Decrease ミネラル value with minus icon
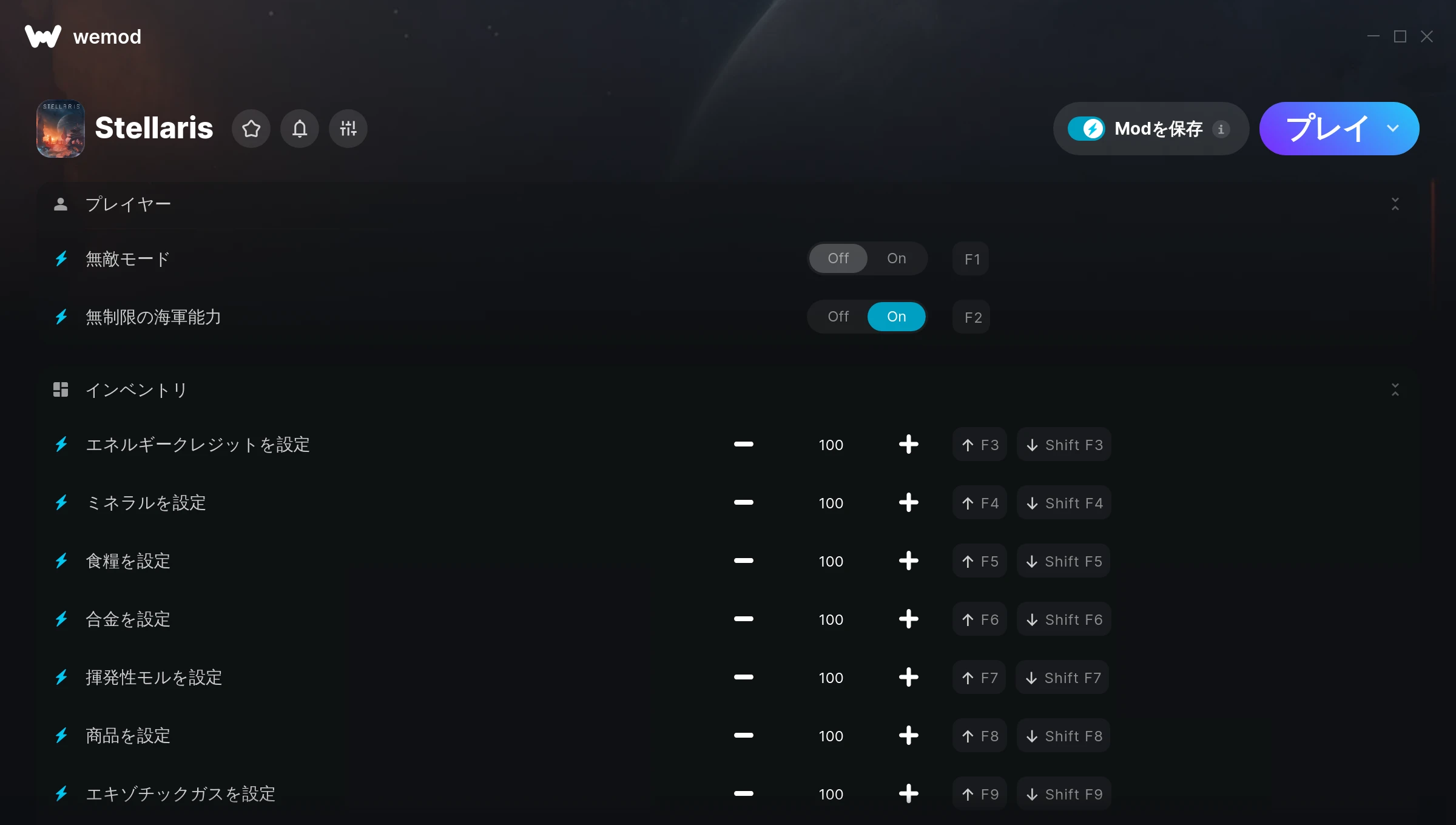The image size is (1456, 825). [743, 503]
